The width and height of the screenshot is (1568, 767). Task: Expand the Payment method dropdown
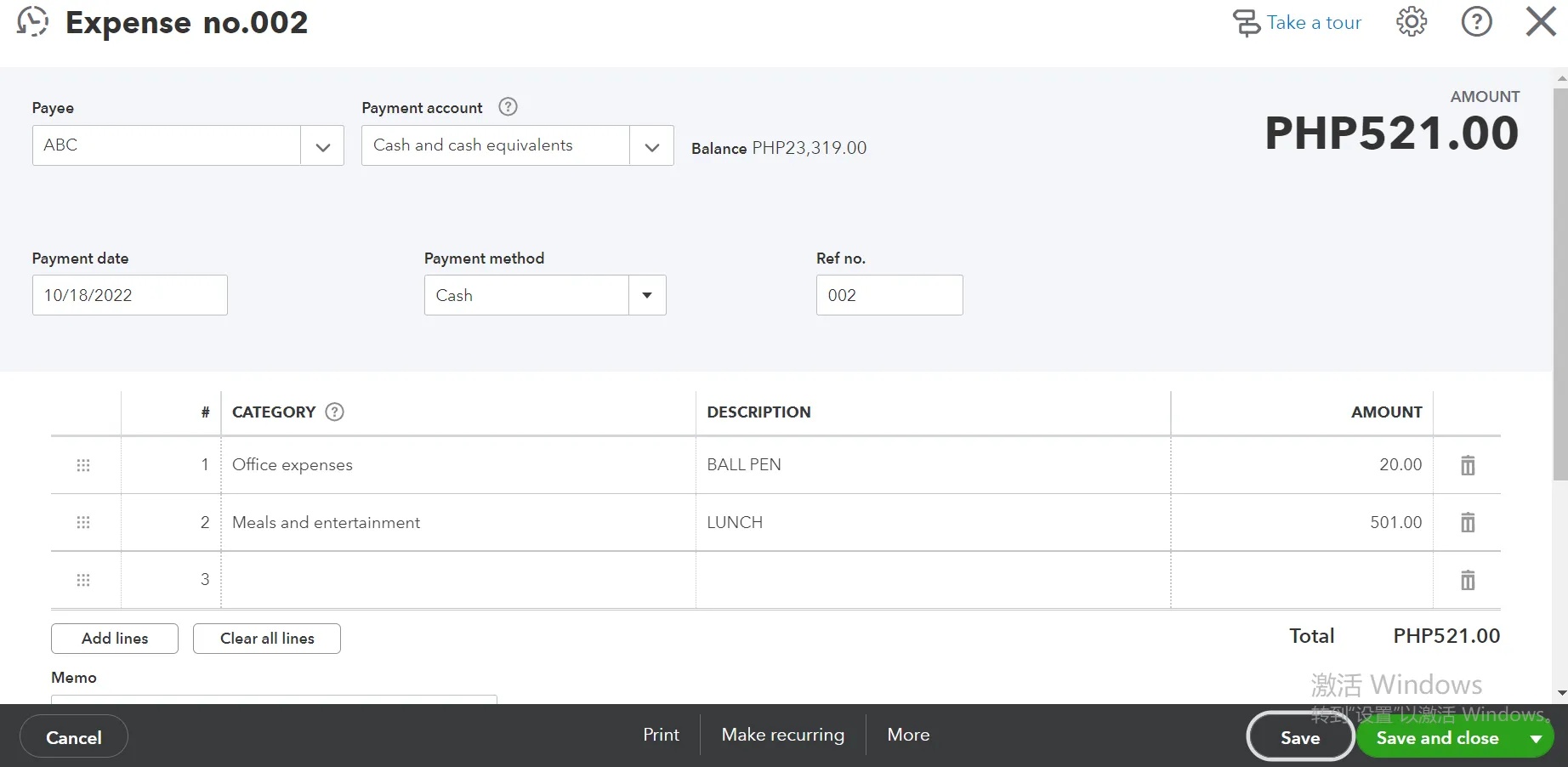point(647,295)
